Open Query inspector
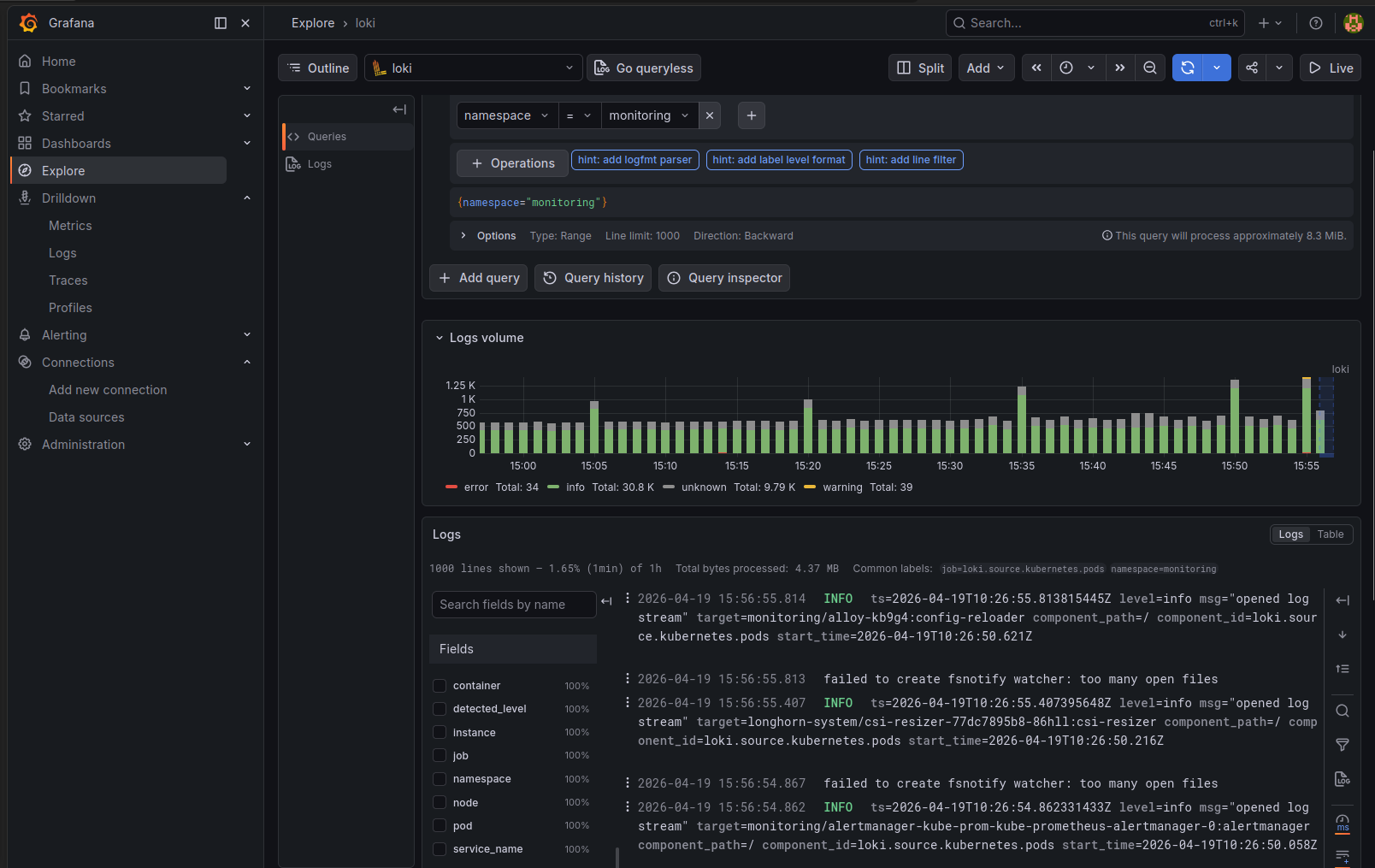This screenshot has height=868, width=1375. coord(724,278)
